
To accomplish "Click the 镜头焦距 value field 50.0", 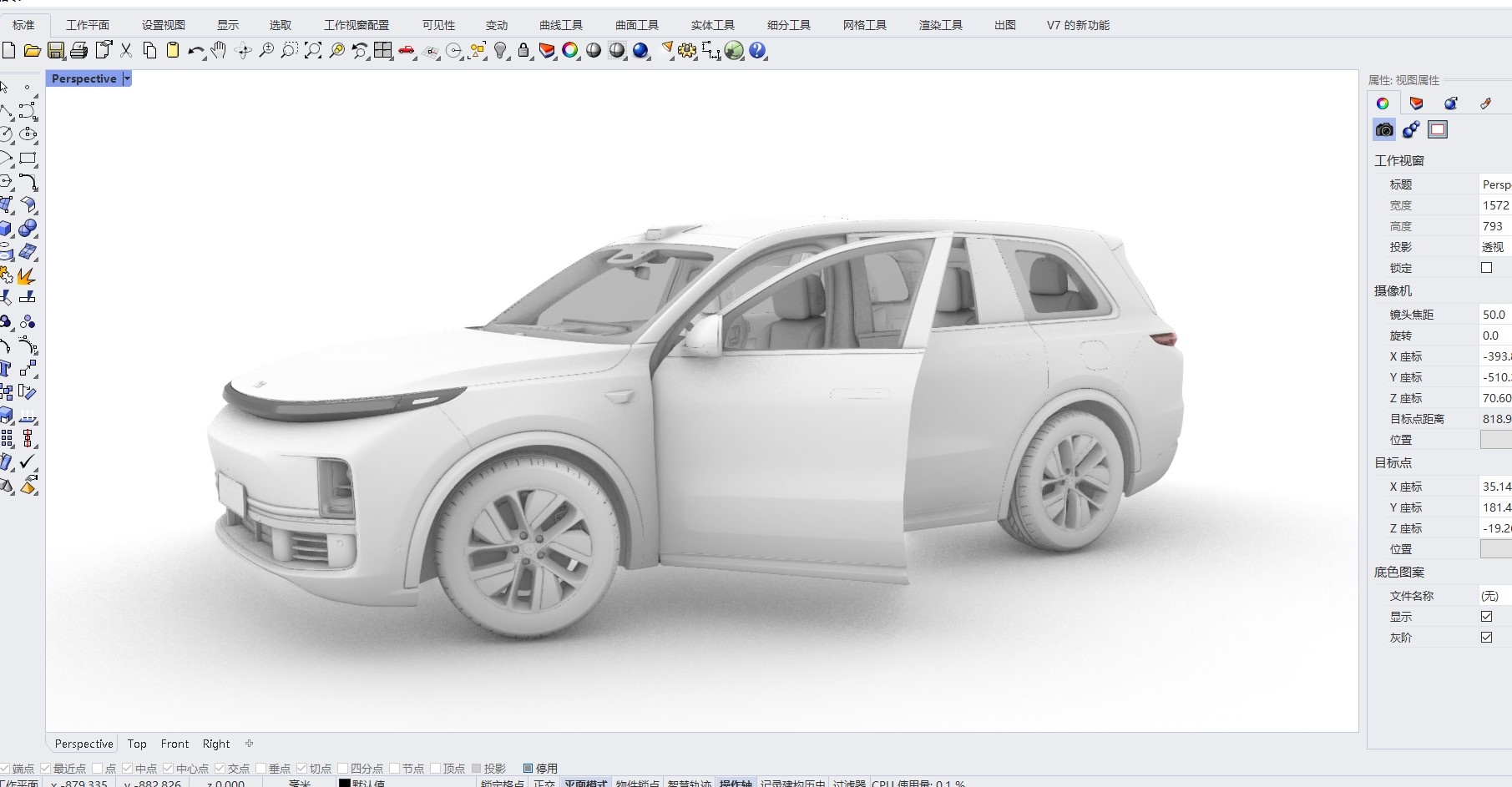I will [1494, 315].
